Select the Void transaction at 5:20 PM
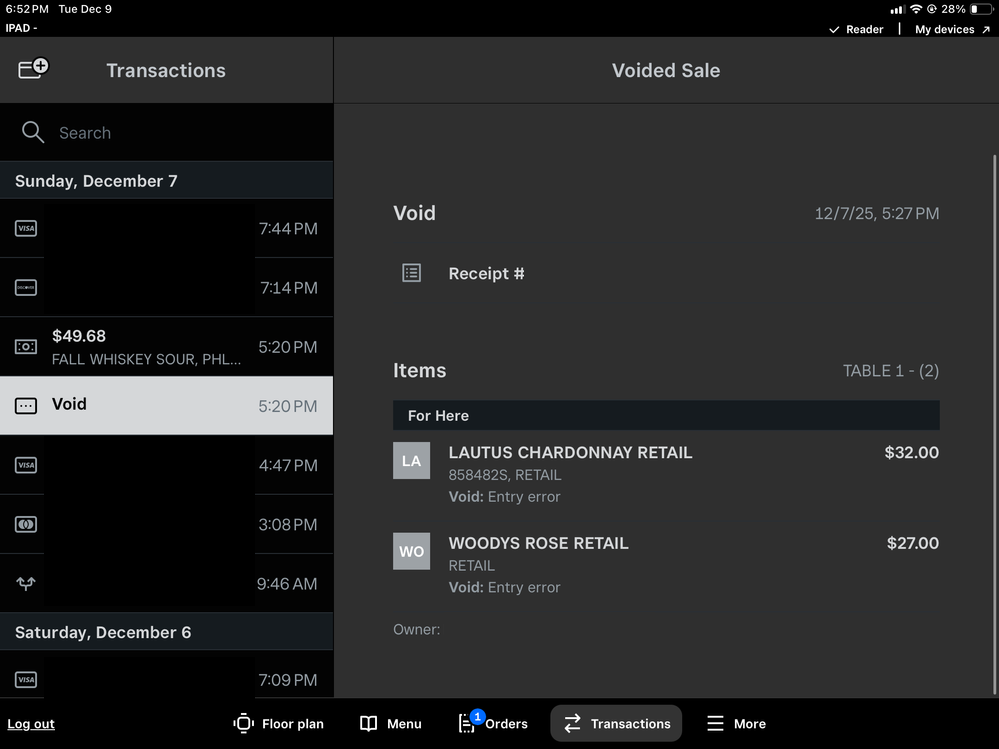Viewport: 999px width, 749px height. click(x=166, y=405)
